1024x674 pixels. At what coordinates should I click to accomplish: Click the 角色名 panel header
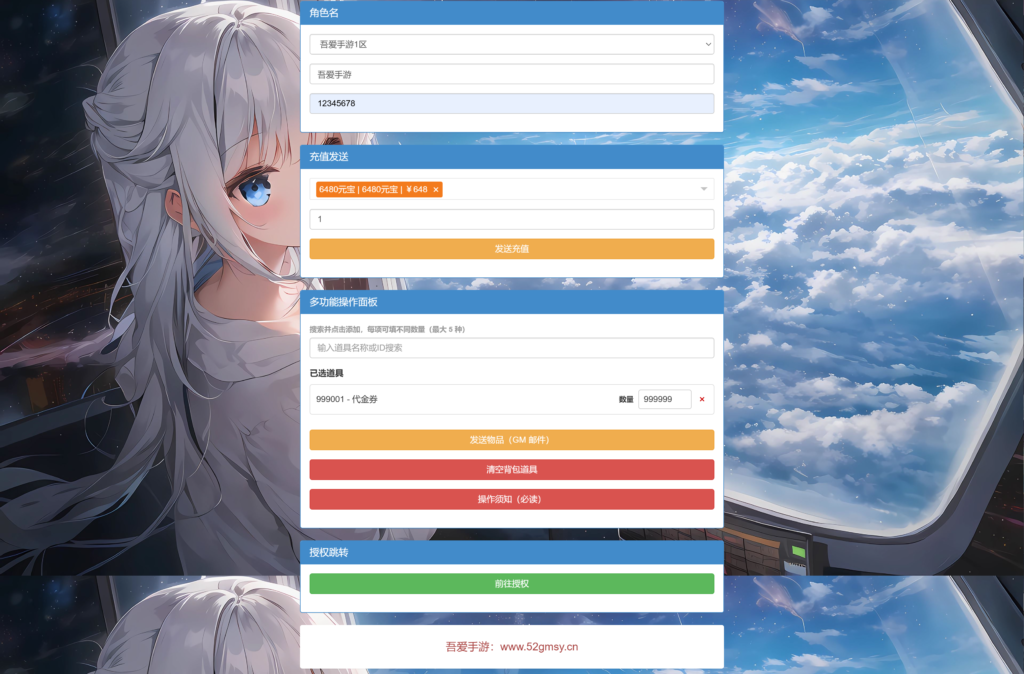coord(511,12)
